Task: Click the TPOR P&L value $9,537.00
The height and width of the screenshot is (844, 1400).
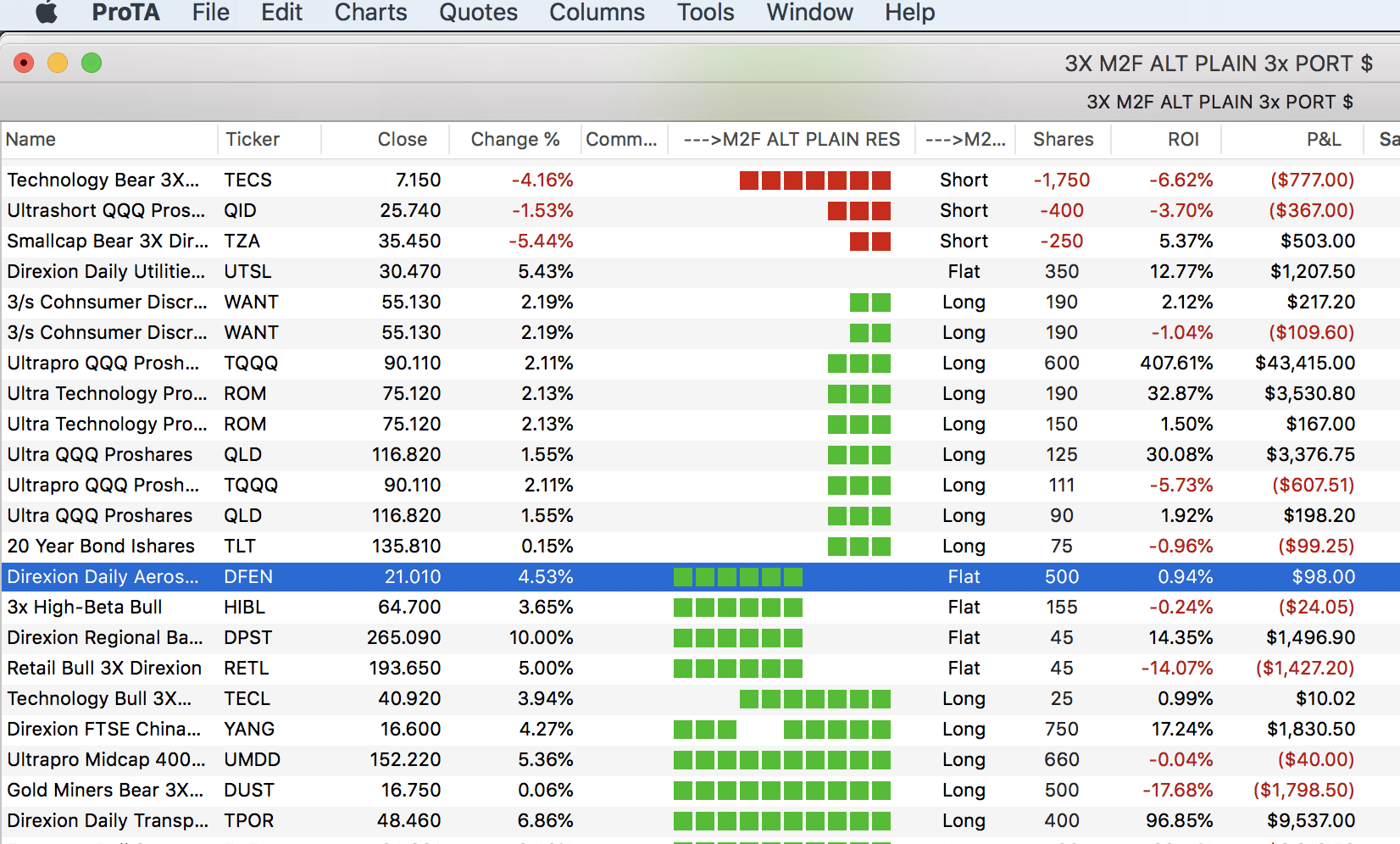Action: [1311, 821]
